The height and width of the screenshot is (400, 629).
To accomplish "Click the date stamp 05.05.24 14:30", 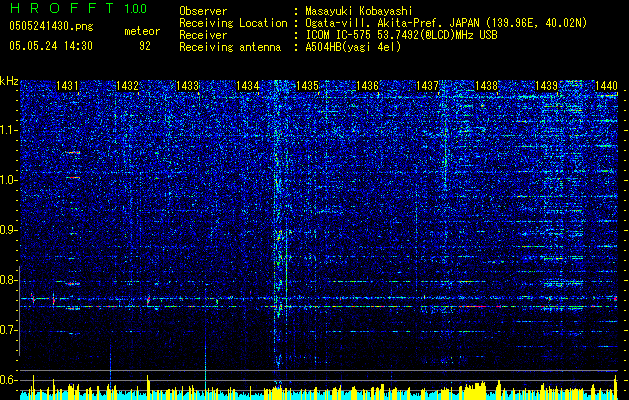I will click(51, 46).
